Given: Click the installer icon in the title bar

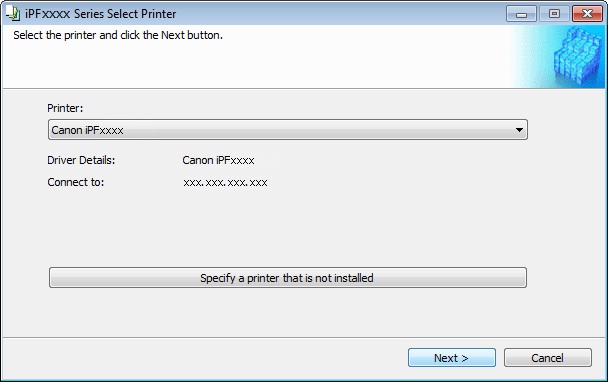Looking at the screenshot, I should [13, 14].
